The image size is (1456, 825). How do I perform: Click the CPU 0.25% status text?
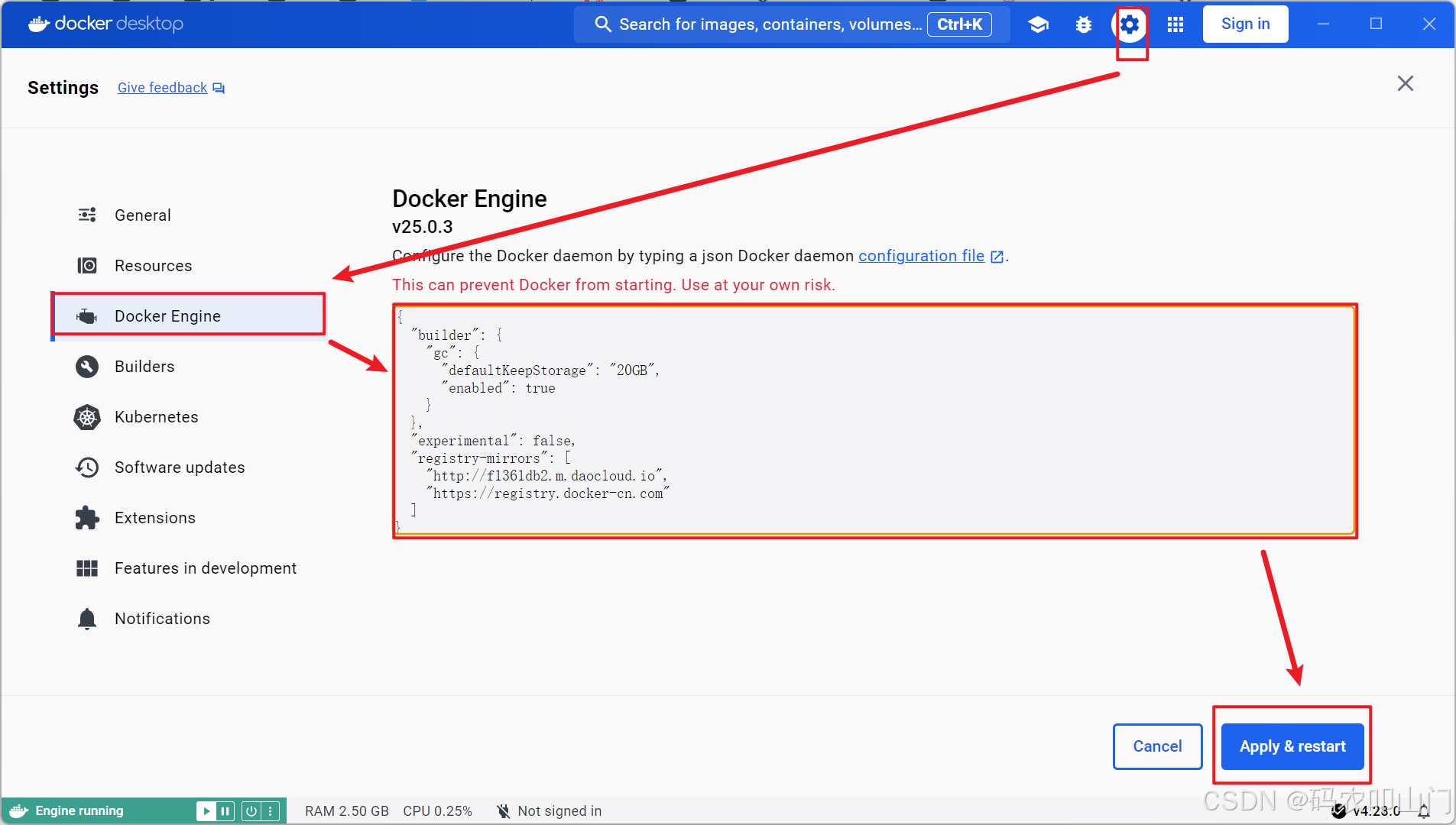coord(437,811)
